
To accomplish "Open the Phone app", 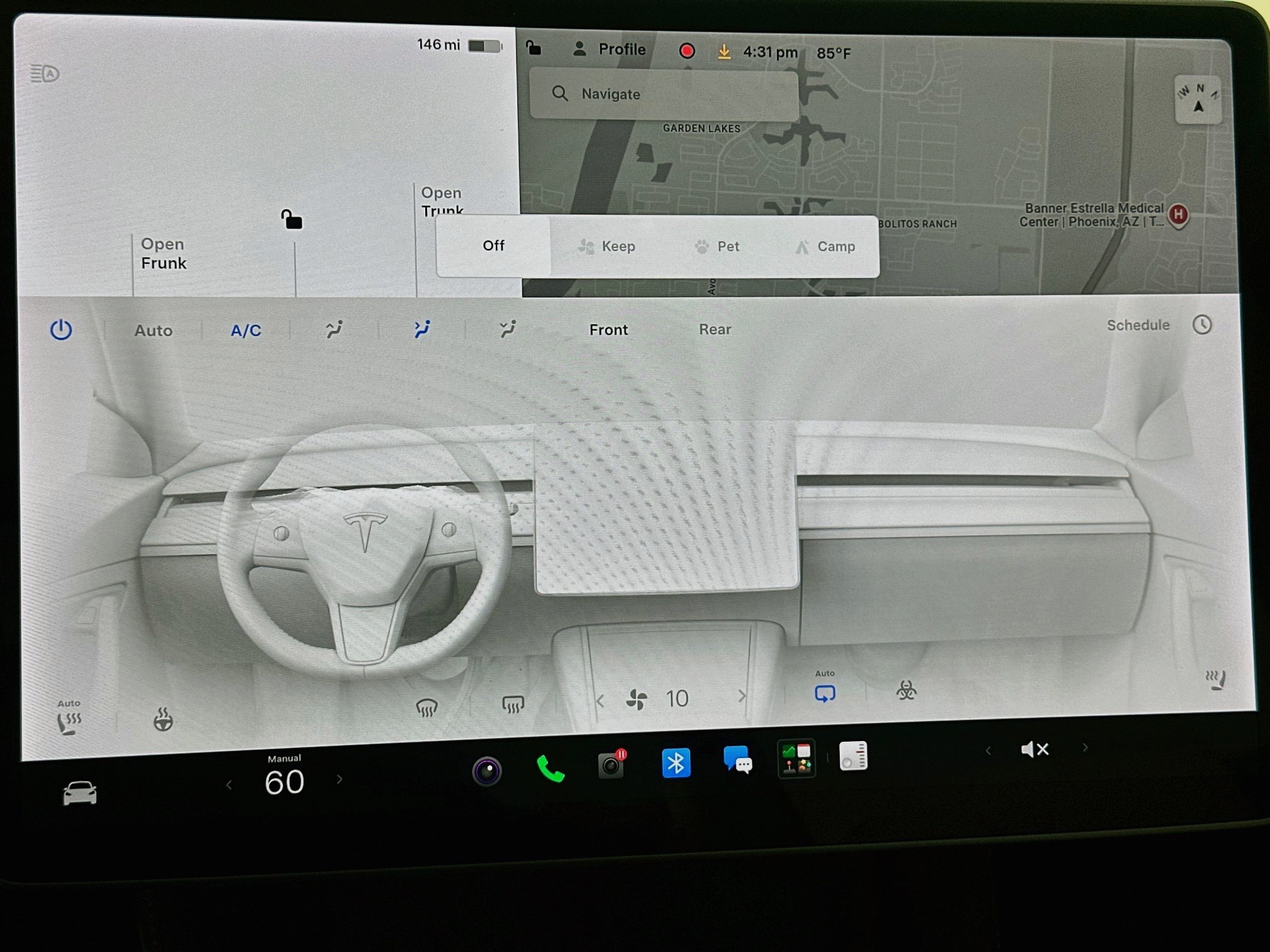I will (x=550, y=768).
